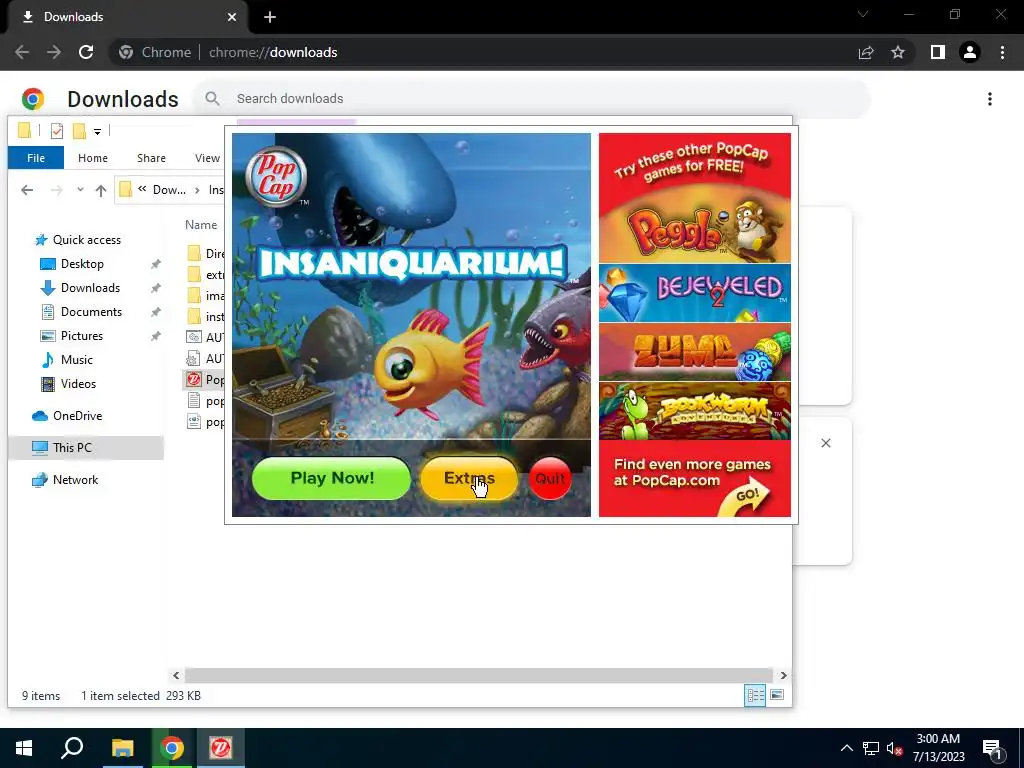Viewport: 1024px width, 768px height.
Task: Open the Bejeweled 2 game banner
Action: (x=694, y=293)
